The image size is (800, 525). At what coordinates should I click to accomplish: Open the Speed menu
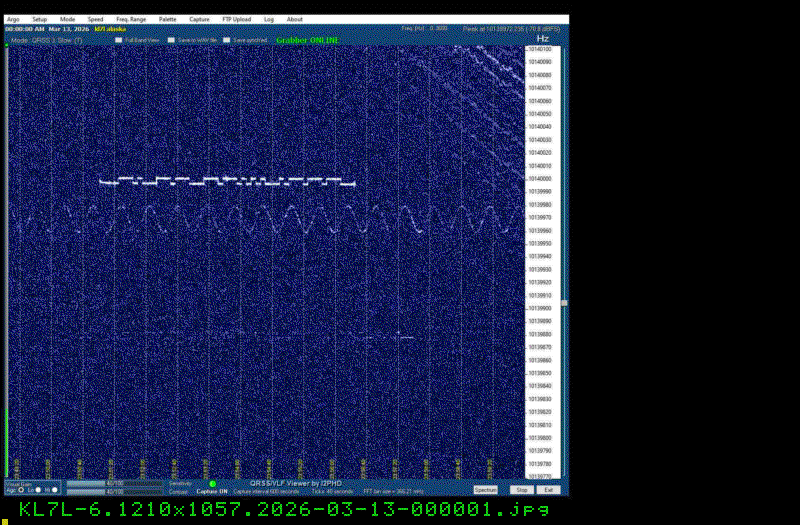click(x=95, y=19)
